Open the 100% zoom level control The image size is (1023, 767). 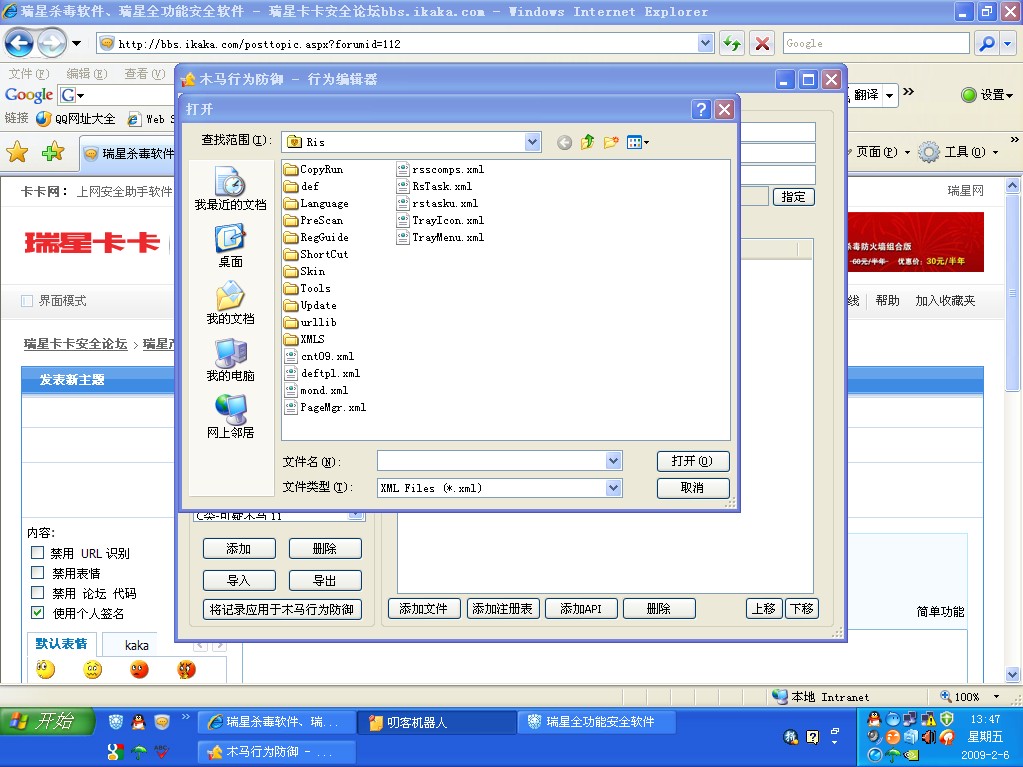(970, 697)
